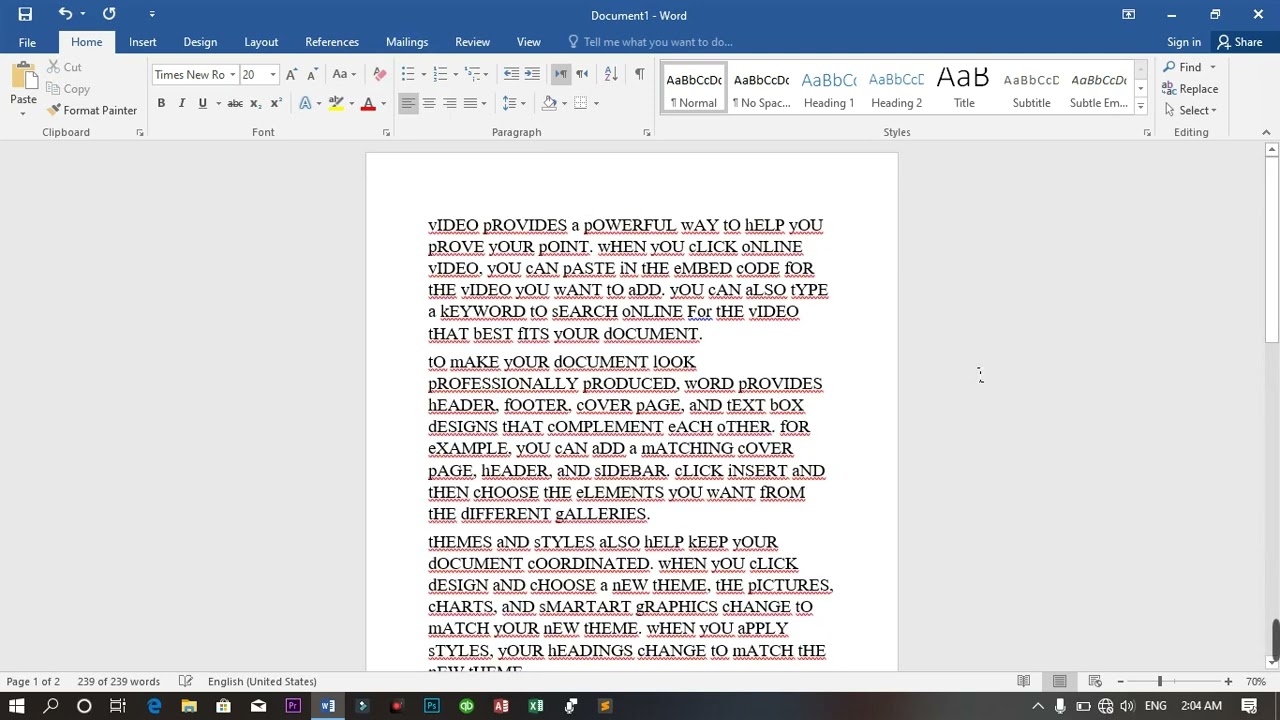Image resolution: width=1280 pixels, height=720 pixels.
Task: Apply the yellow text highlight
Action: [336, 103]
